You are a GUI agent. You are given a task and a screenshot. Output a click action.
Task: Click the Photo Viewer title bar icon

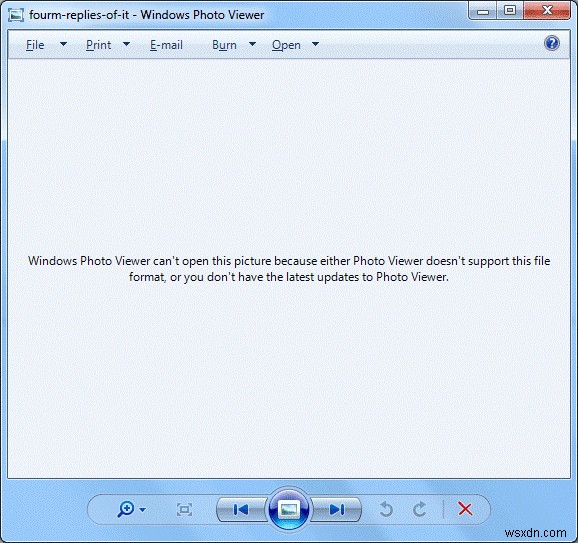click(x=16, y=15)
